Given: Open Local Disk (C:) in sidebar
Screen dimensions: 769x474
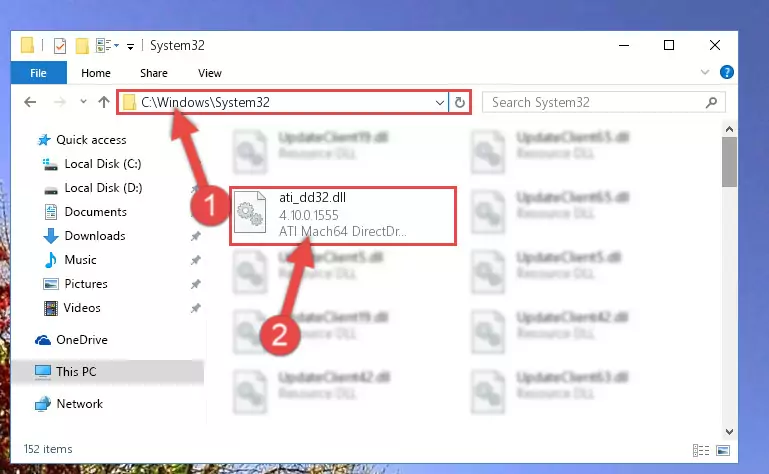Looking at the screenshot, I should 103,163.
